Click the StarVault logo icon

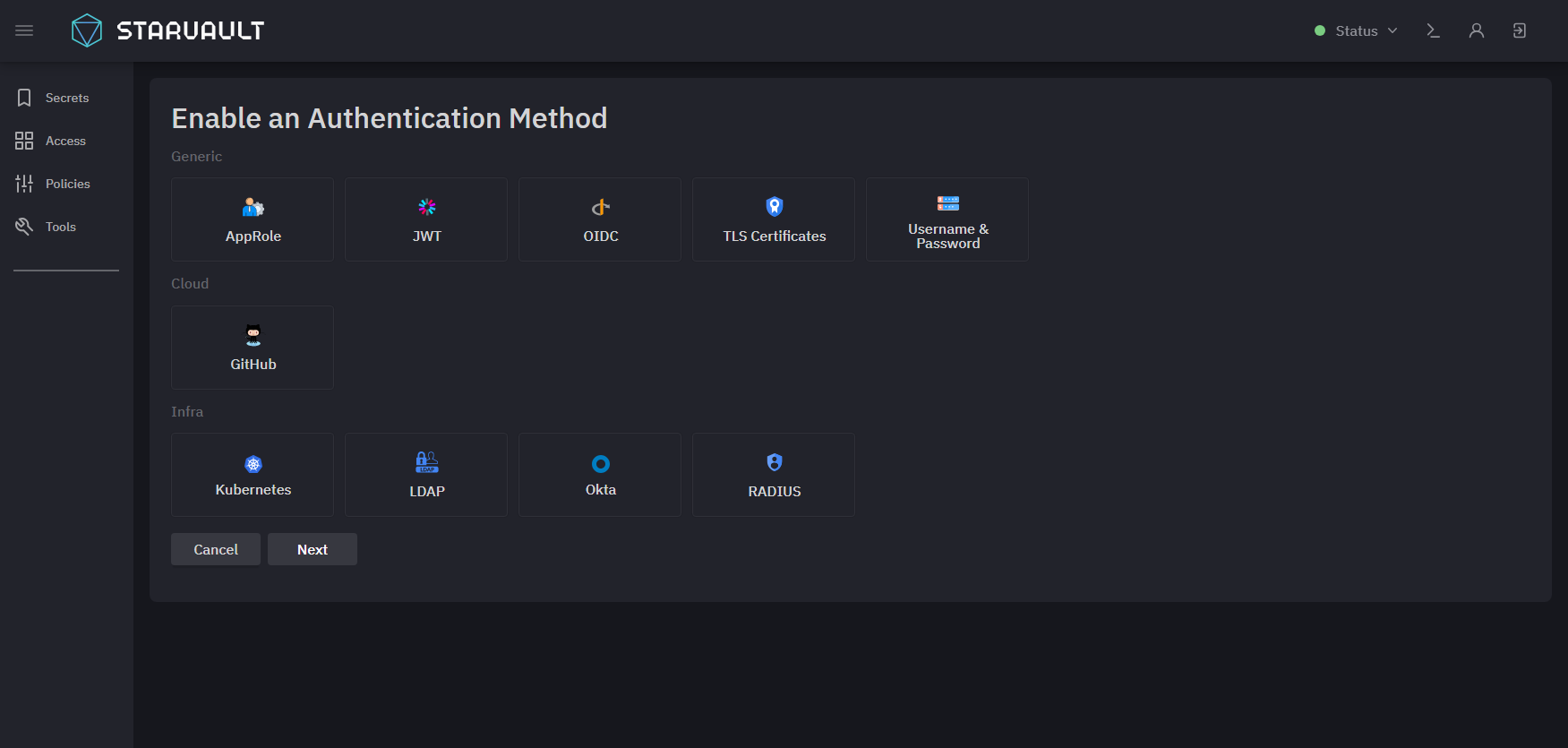87,30
